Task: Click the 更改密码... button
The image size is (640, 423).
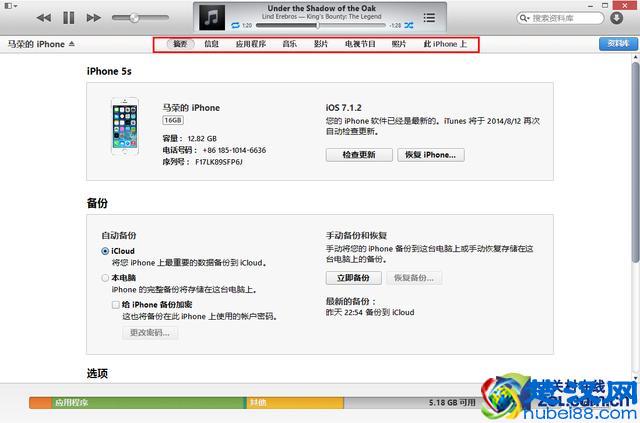Action: coord(150,333)
